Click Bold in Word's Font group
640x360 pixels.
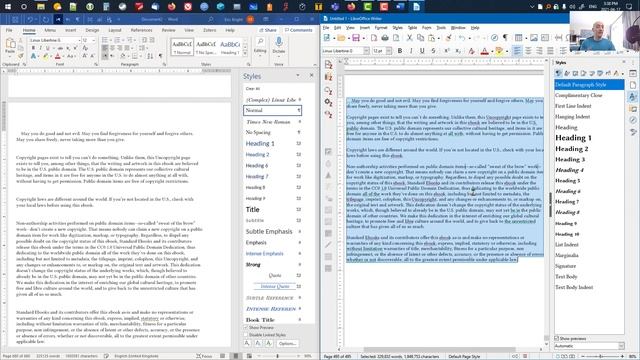coord(33,48)
